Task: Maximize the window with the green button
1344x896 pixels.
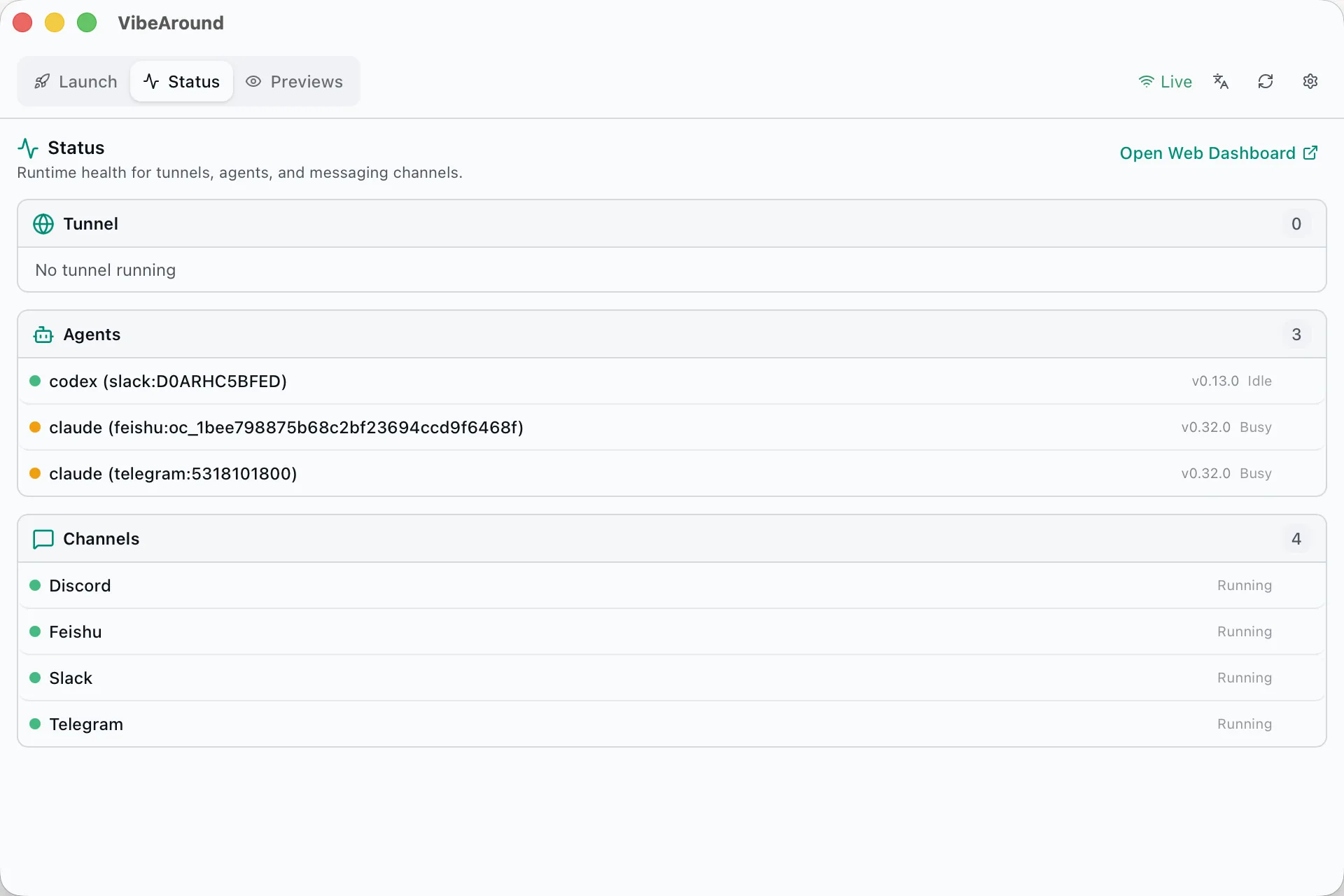Action: pyautogui.click(x=87, y=23)
